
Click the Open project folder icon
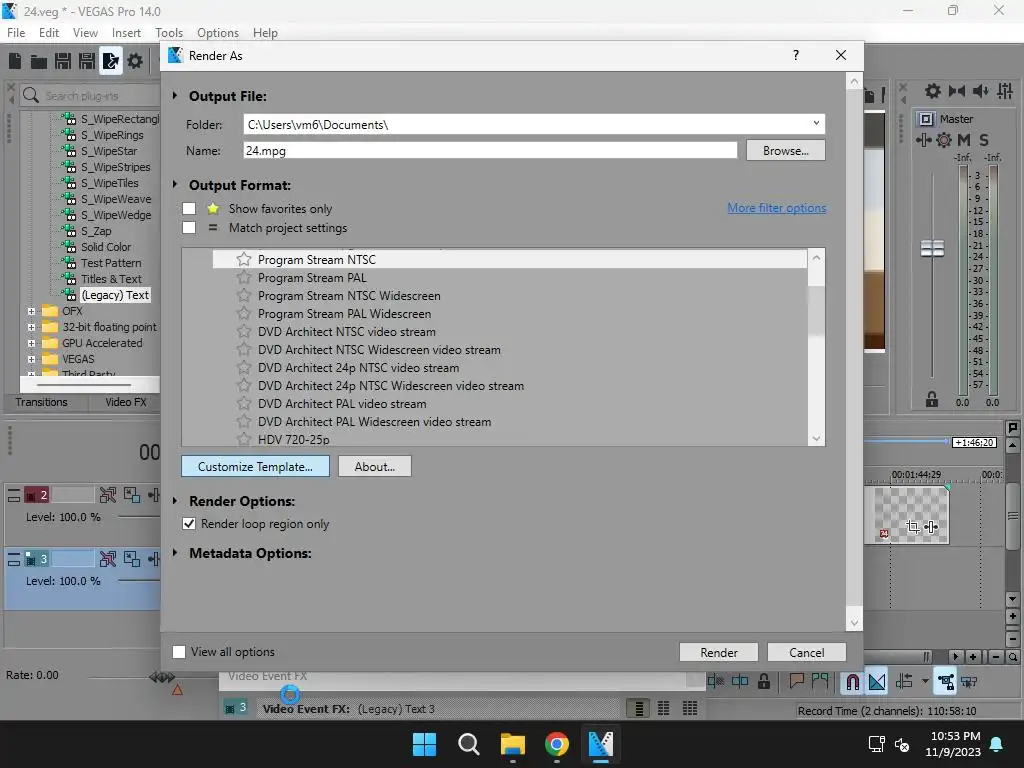tap(39, 61)
